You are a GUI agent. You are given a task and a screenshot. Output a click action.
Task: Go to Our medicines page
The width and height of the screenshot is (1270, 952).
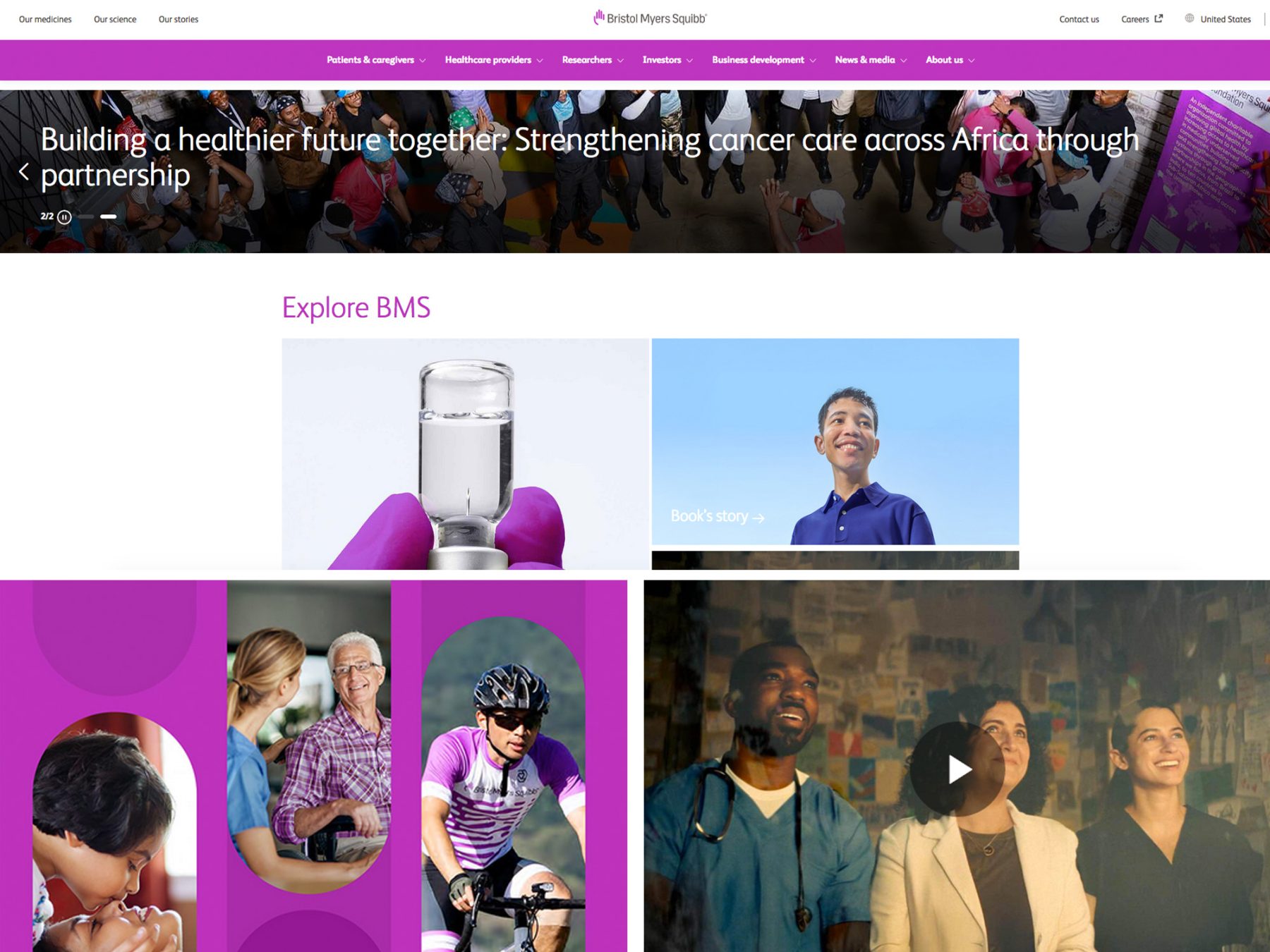(45, 19)
